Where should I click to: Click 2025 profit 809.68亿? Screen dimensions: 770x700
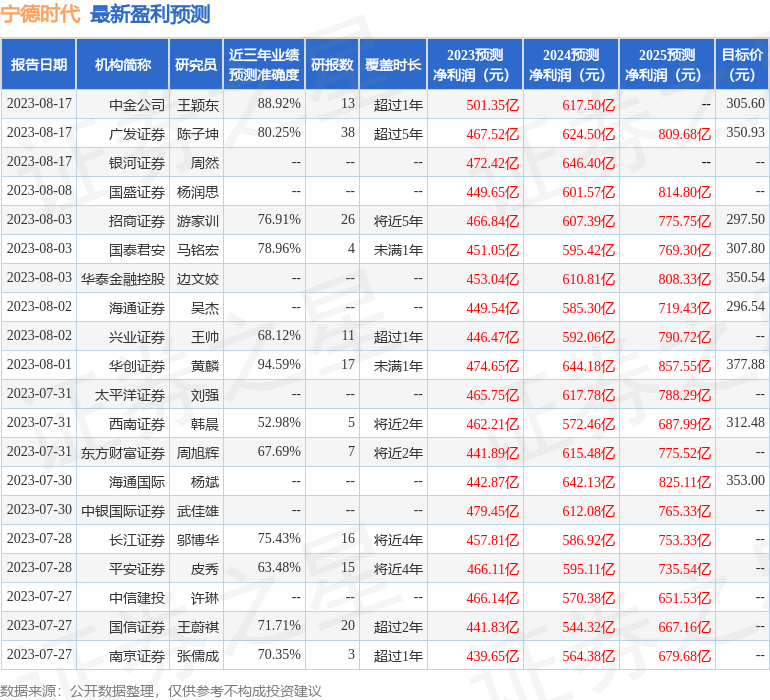[685, 134]
